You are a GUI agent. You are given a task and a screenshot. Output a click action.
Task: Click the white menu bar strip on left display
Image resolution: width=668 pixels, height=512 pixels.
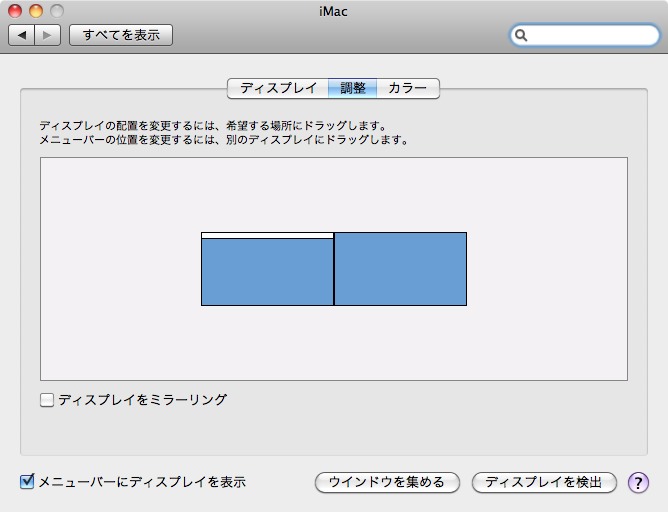(268, 236)
